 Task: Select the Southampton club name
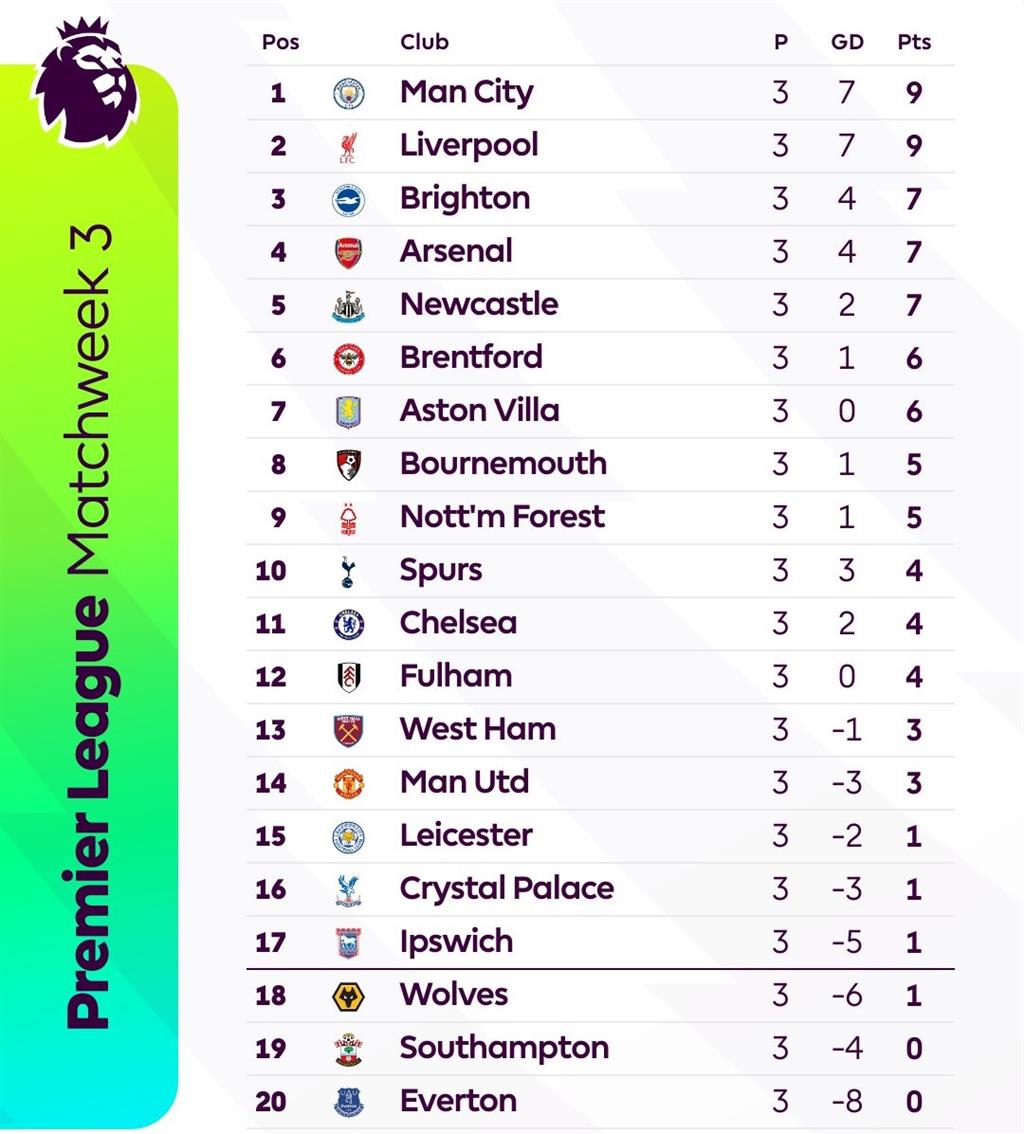505,1049
